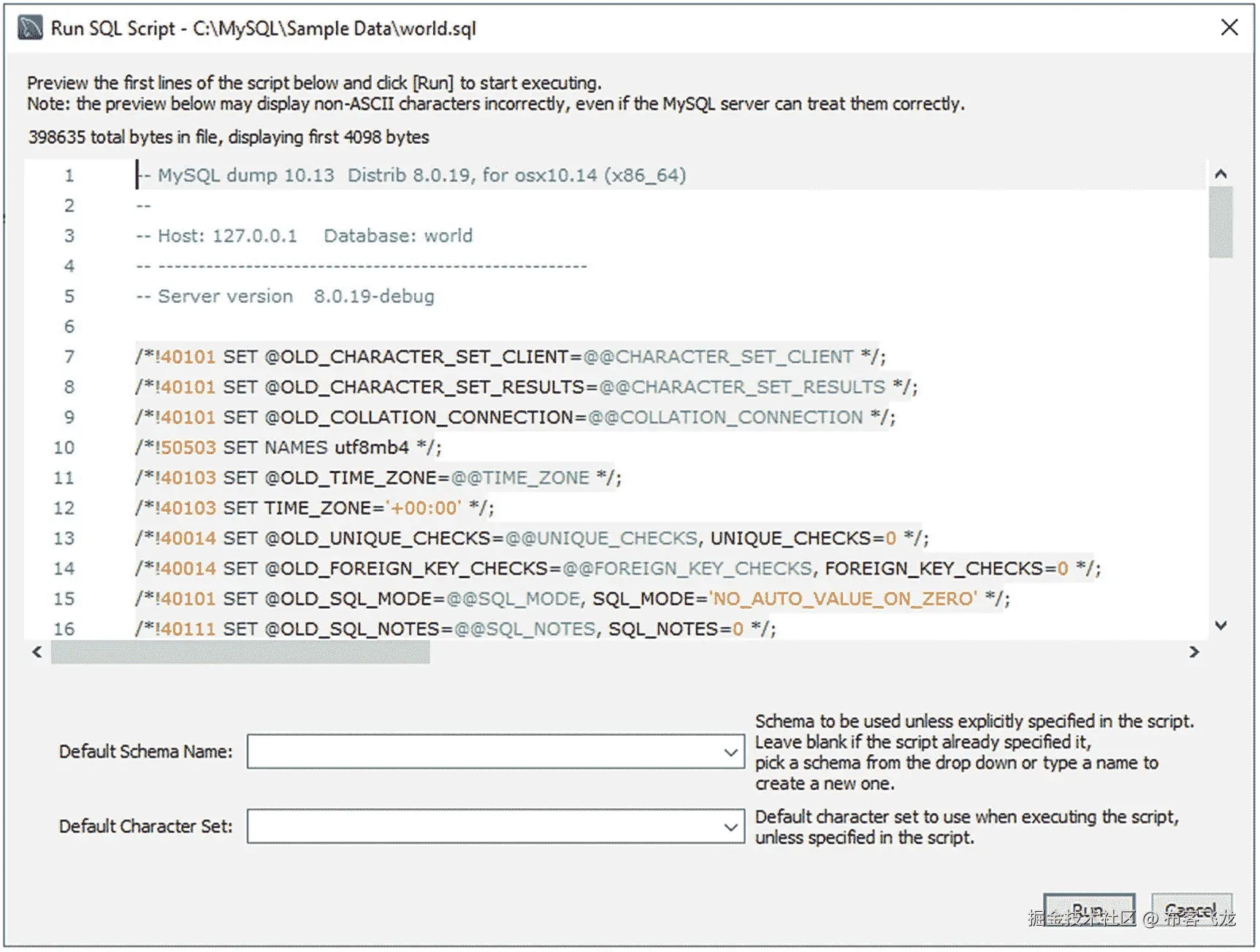Click the Server version comment line
1260x952 pixels.
[285, 296]
